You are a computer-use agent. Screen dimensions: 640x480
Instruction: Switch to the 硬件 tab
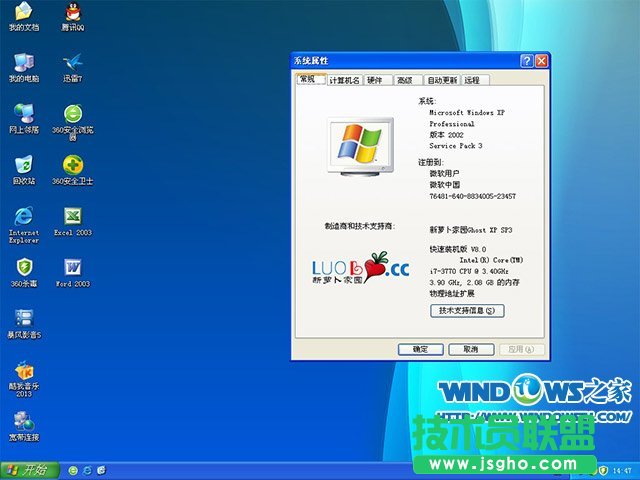point(375,80)
